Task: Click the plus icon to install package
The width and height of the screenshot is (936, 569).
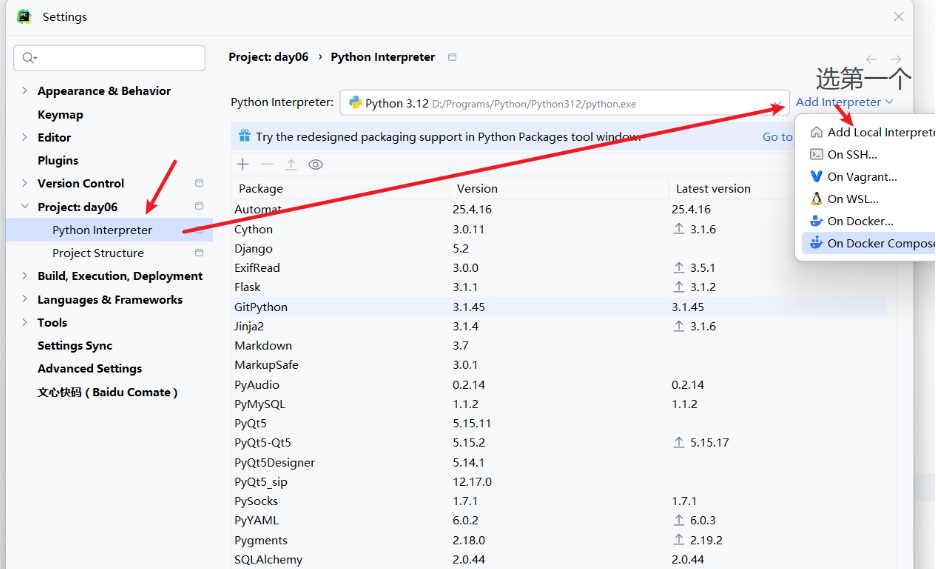Action: click(x=242, y=164)
